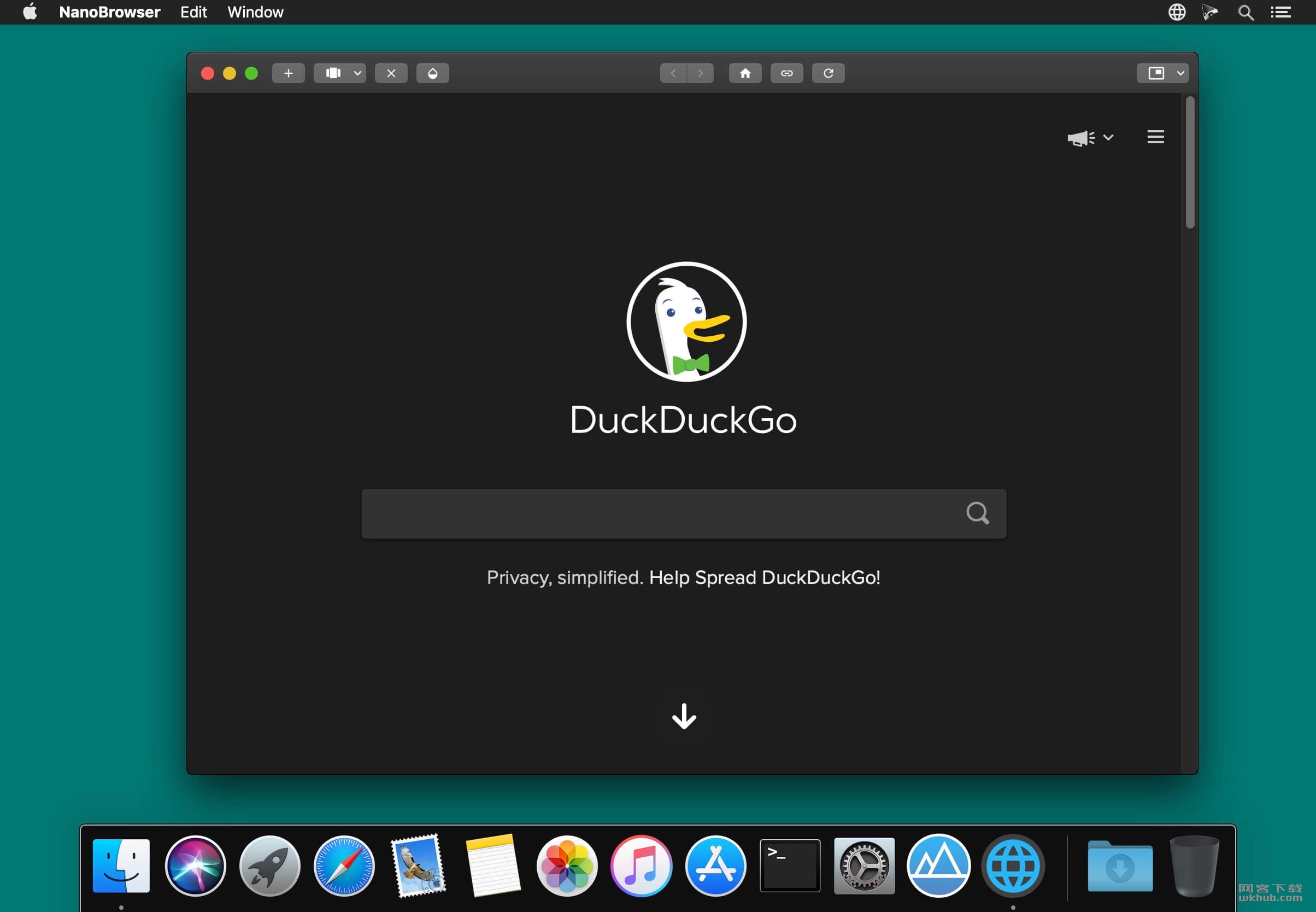1316x912 pixels.
Task: Open the link/URL button in toolbar
Action: [786, 73]
